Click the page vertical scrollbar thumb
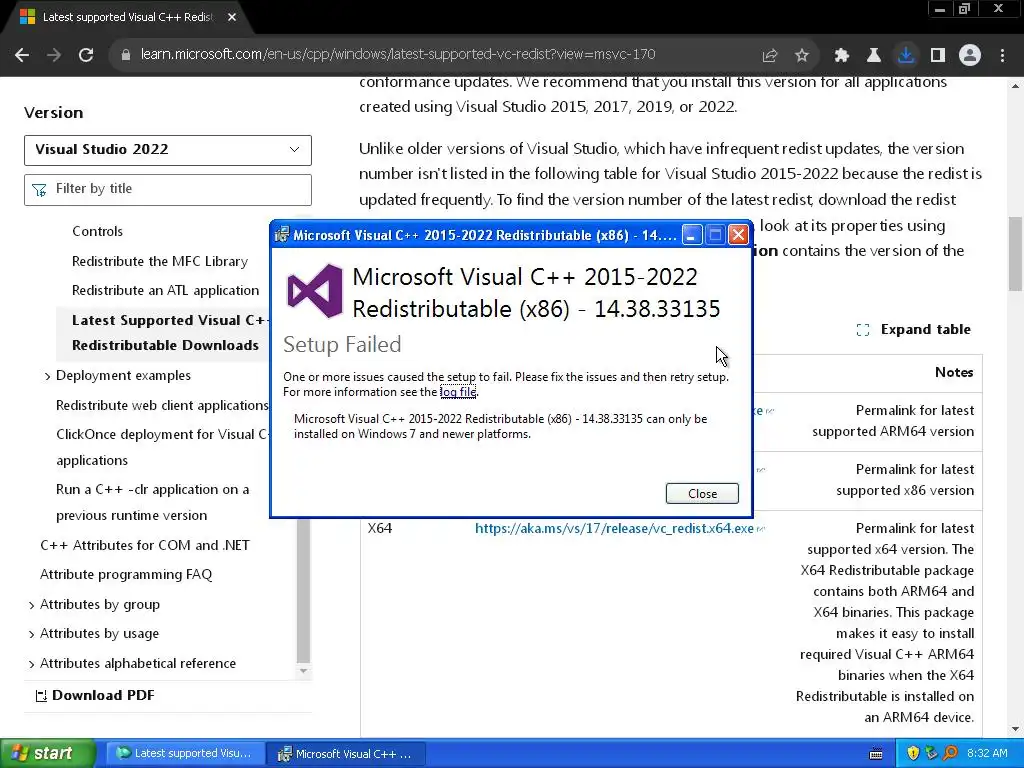The image size is (1024, 768). 1016,254
